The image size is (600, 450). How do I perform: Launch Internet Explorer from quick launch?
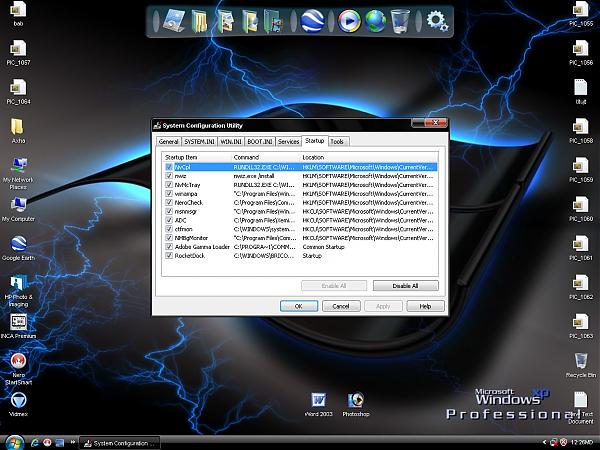[x=35, y=443]
